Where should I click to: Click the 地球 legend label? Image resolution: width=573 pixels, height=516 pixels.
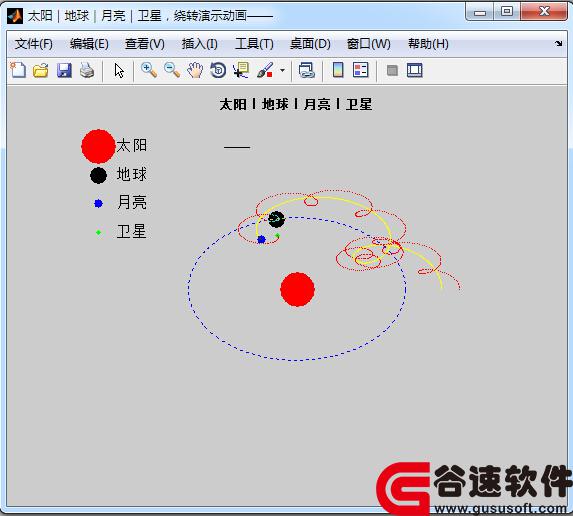[132, 174]
